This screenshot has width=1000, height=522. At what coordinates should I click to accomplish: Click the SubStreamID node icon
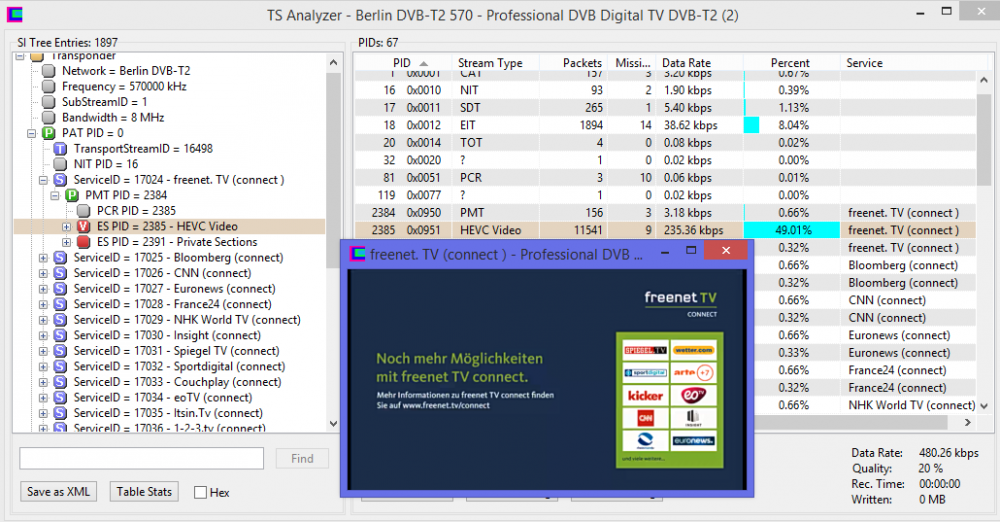point(48,102)
